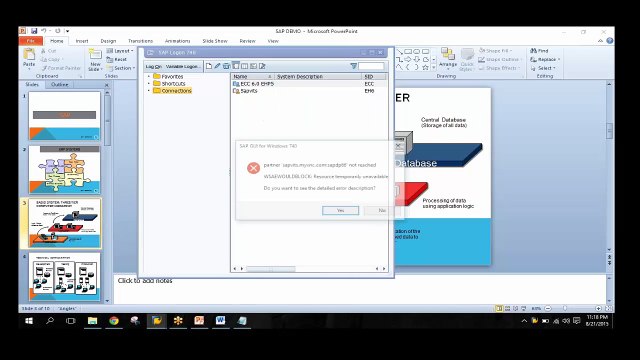
Task: Open File Explorer from taskbar
Action: [x=93, y=321]
